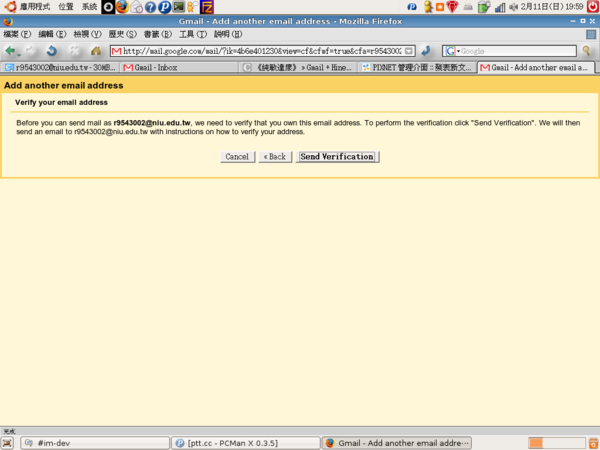Go back with the green arrow
The image size is (600, 450).
(10, 51)
